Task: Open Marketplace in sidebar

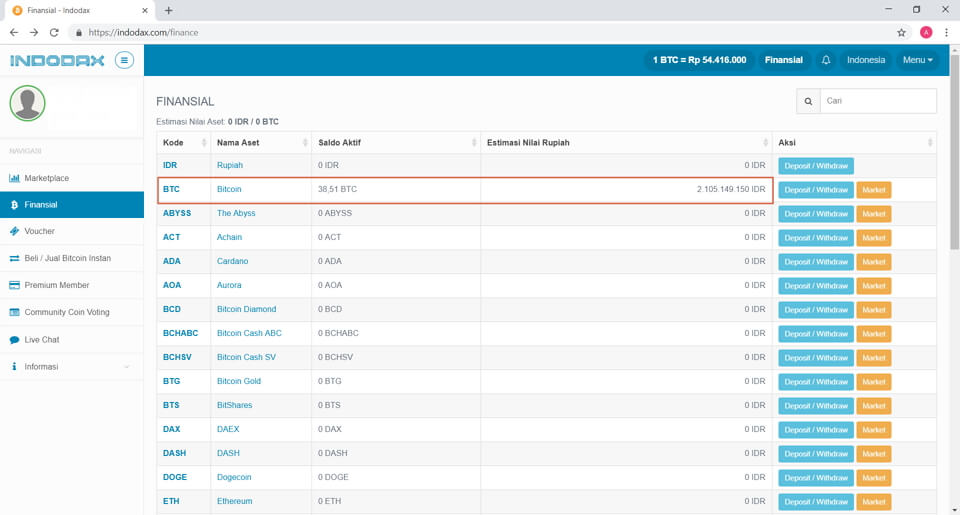Action: point(72,178)
